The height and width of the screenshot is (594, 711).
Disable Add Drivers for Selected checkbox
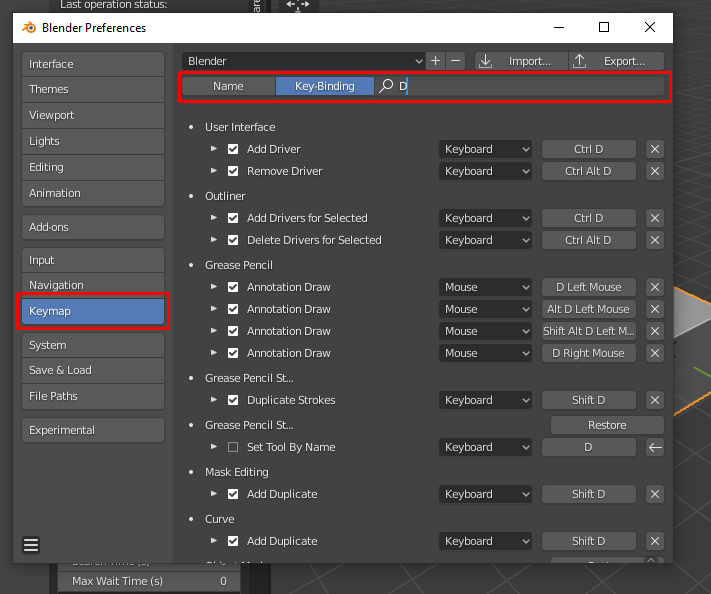coord(233,218)
